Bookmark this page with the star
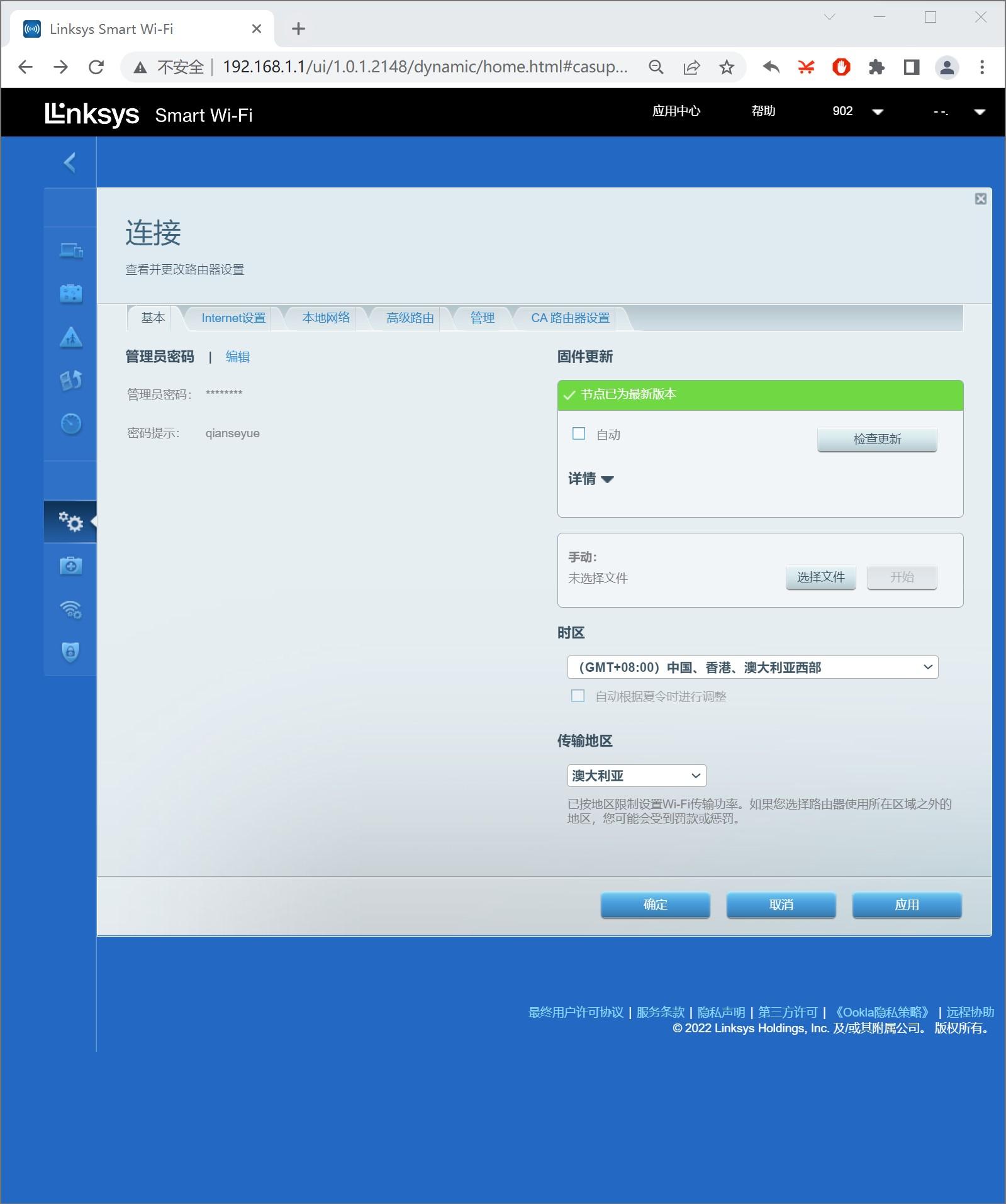The height and width of the screenshot is (1204, 1006). click(x=727, y=67)
